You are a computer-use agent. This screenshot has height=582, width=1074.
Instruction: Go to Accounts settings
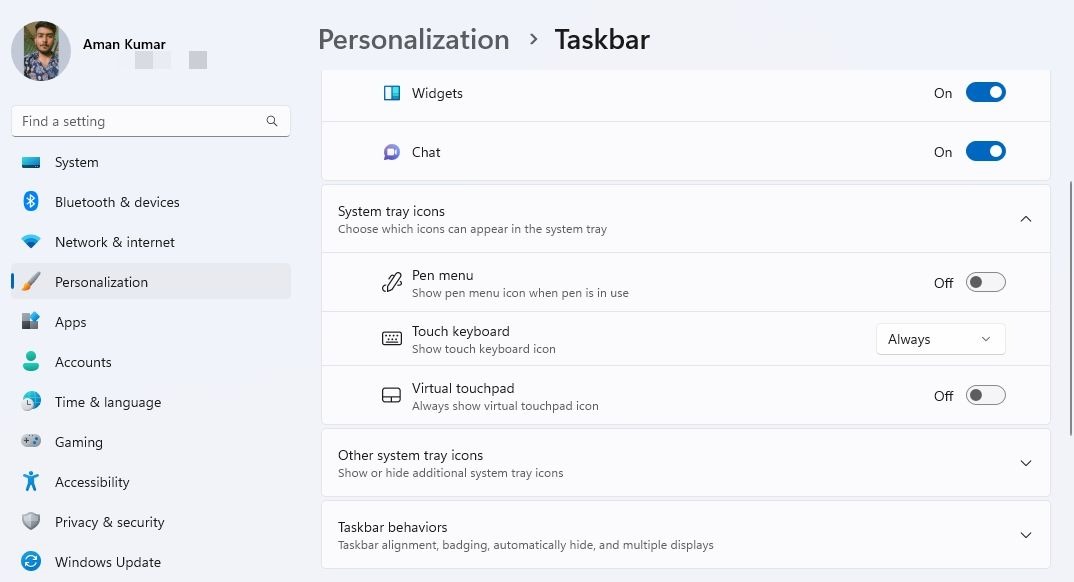pos(151,362)
